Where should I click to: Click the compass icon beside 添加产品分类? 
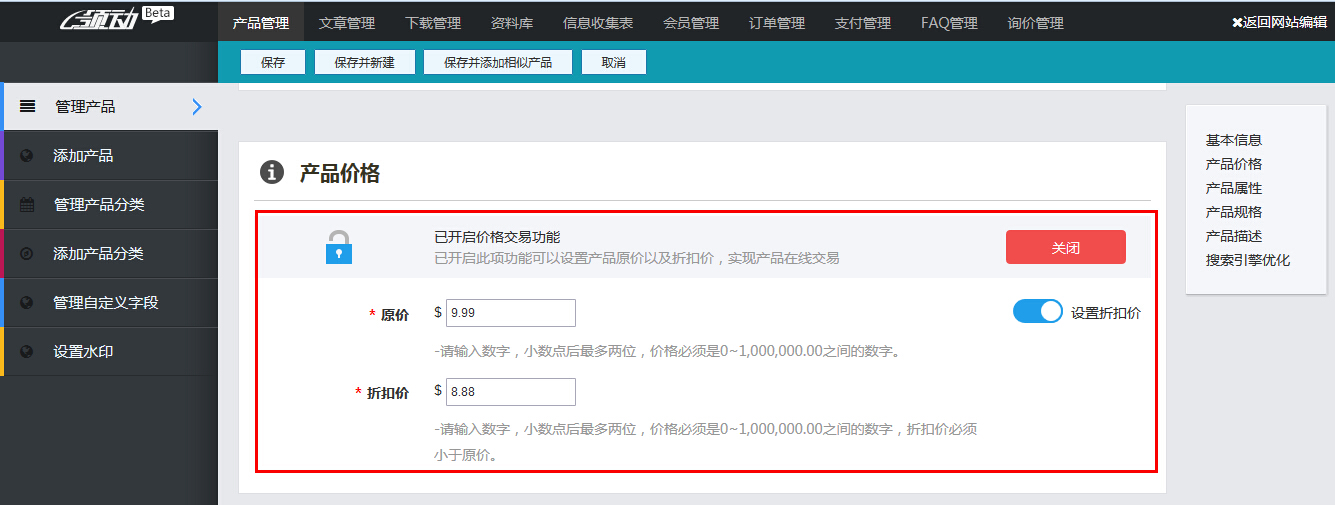pos(27,254)
